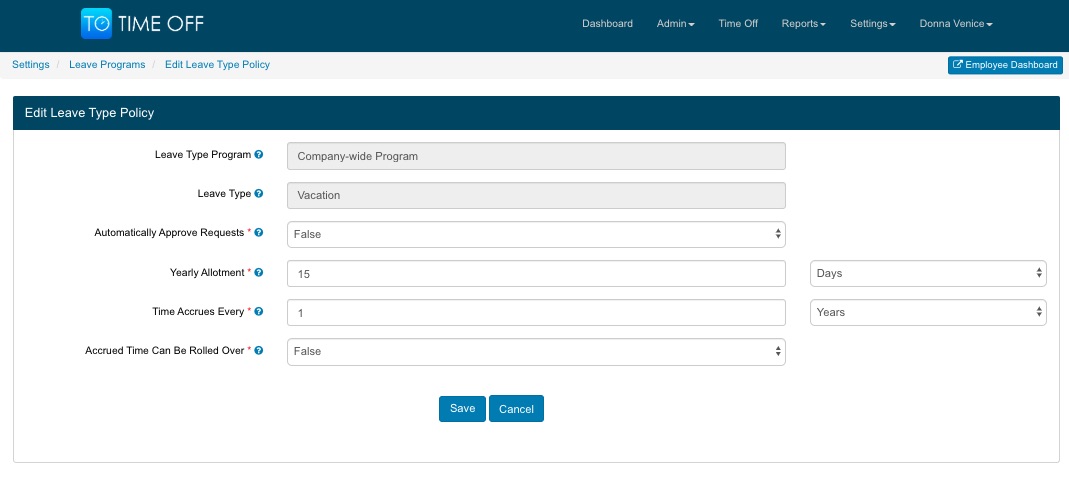Expand the Settings navigation menu
The image size is (1069, 477).
[872, 24]
